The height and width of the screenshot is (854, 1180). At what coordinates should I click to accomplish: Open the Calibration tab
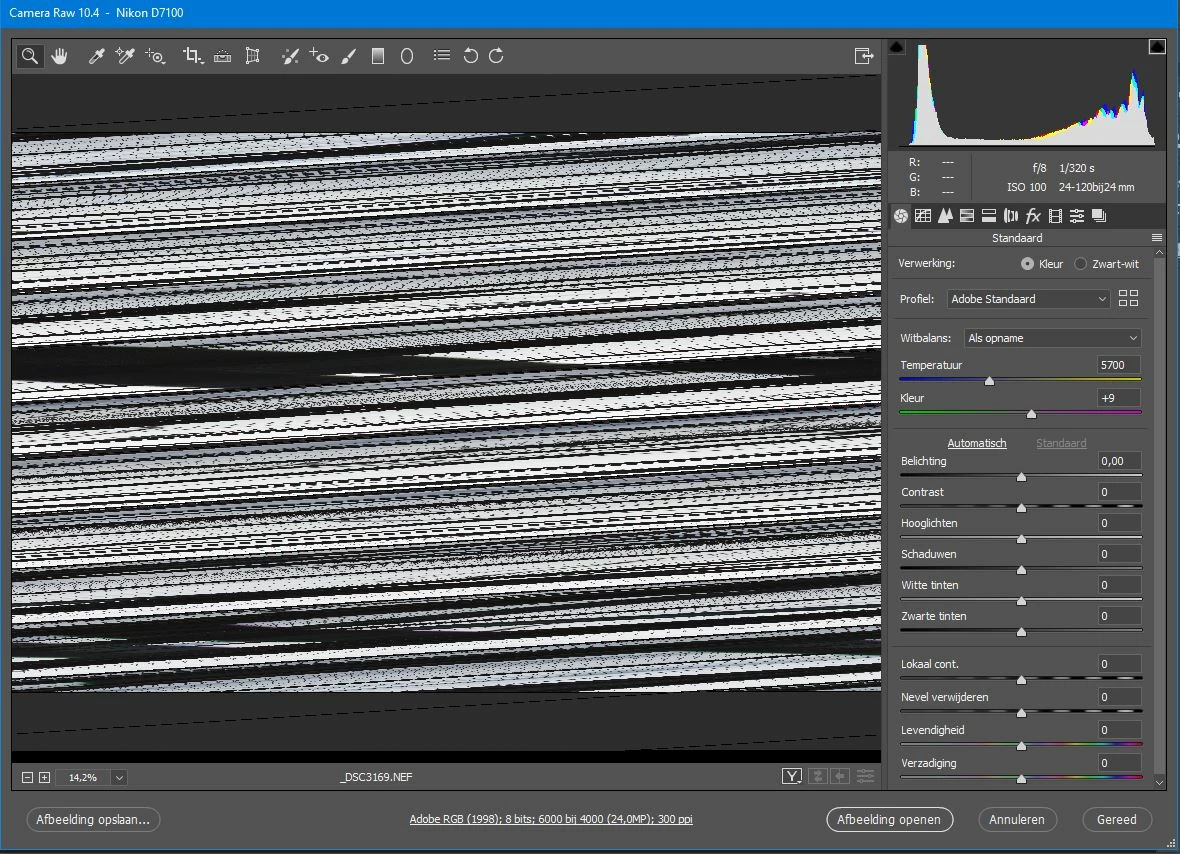1055,217
